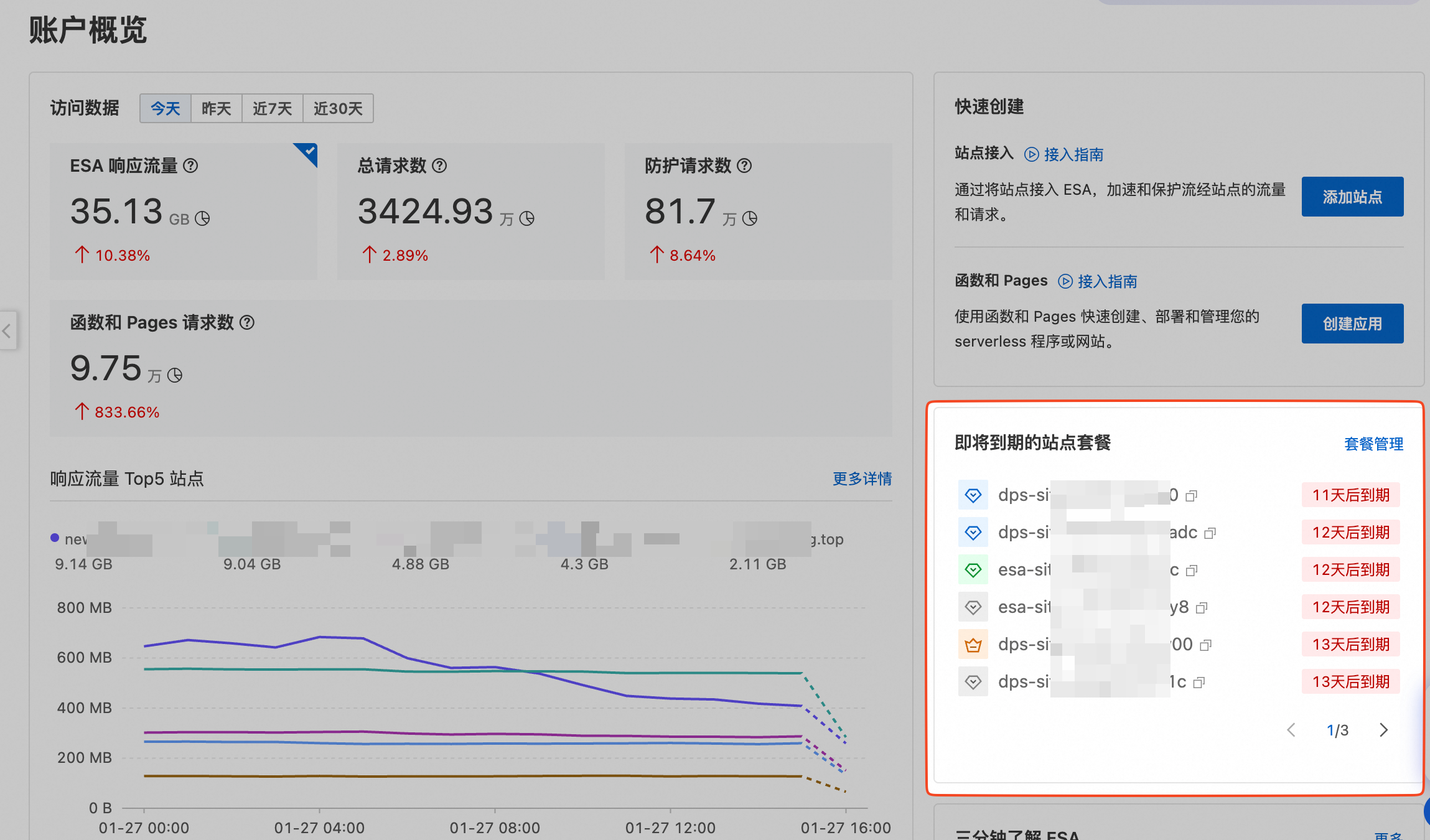Click the orange crown plan icon
Screen dimensions: 1430x840
[x=973, y=645]
